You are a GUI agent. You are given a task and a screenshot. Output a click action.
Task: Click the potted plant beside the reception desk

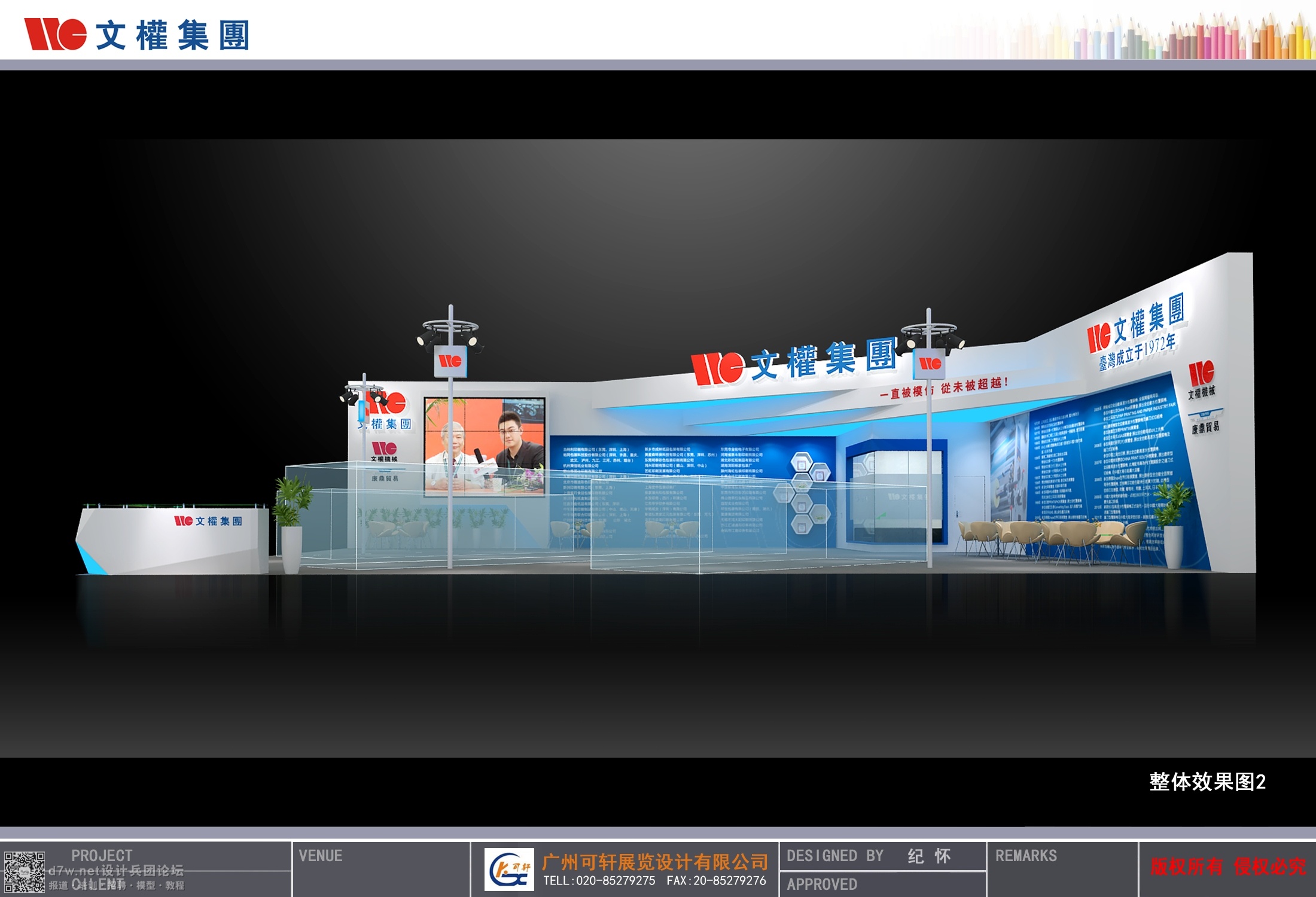tap(292, 524)
